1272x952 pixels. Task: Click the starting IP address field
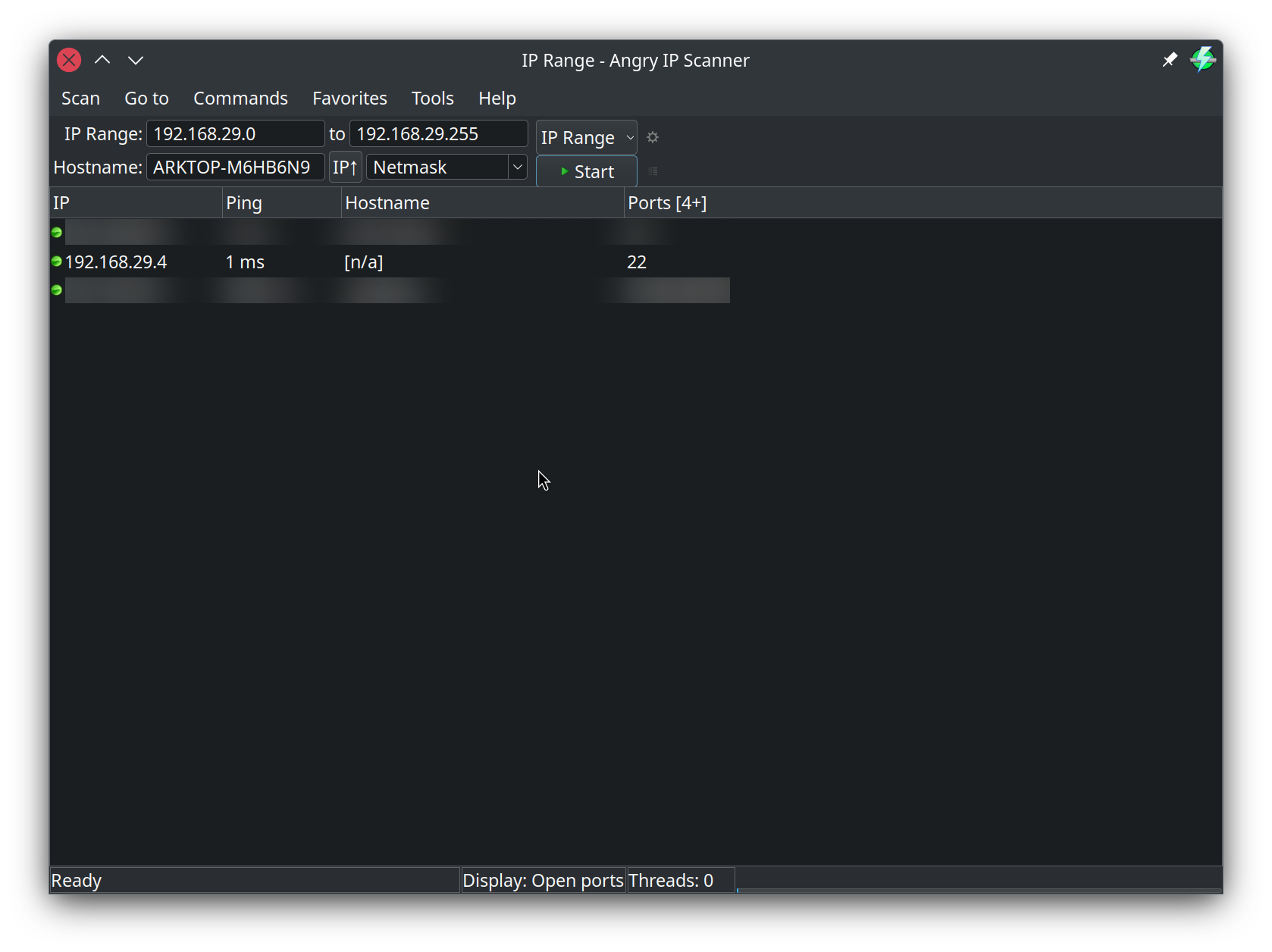pyautogui.click(x=235, y=134)
